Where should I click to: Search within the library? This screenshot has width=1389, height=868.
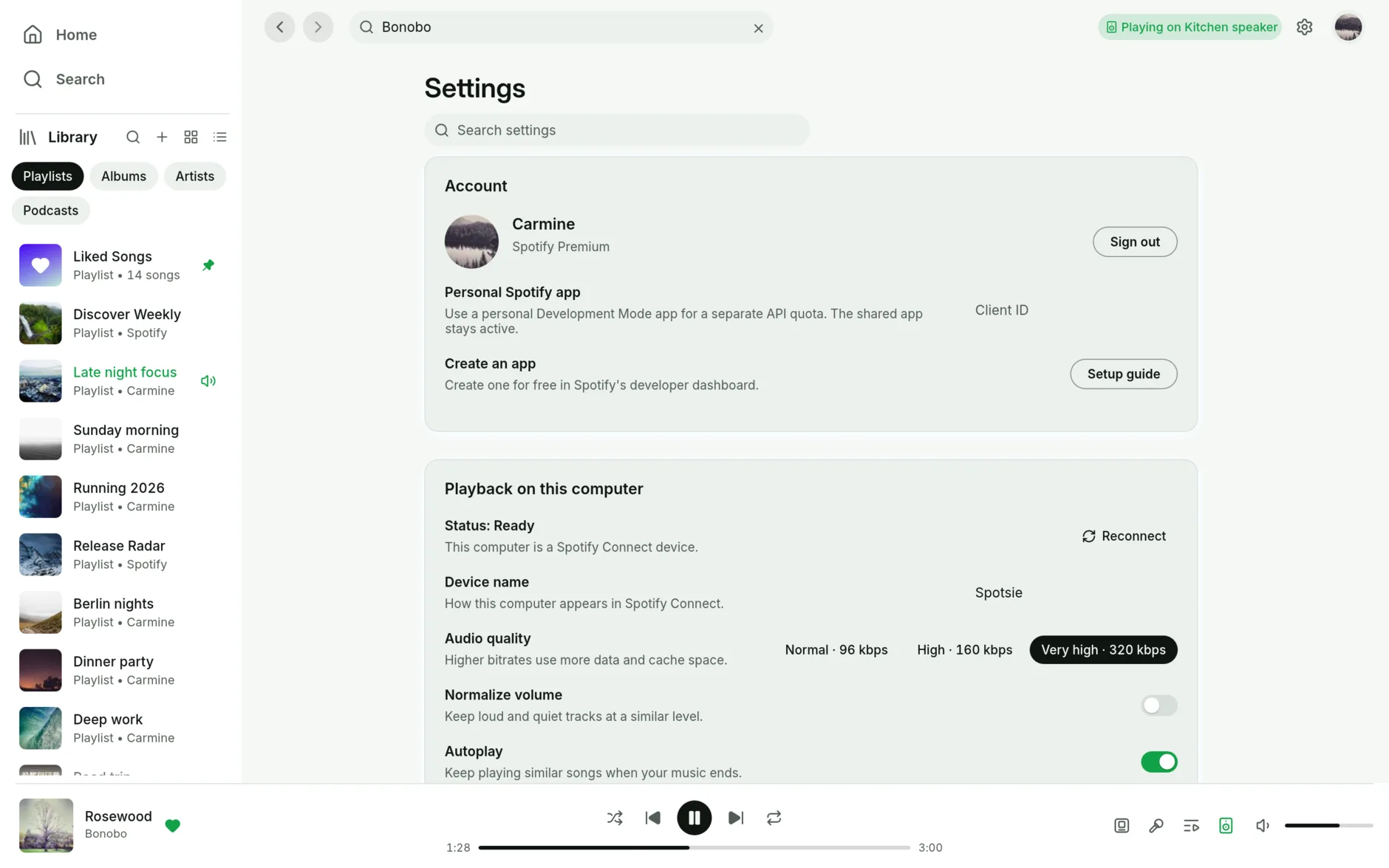(x=133, y=137)
